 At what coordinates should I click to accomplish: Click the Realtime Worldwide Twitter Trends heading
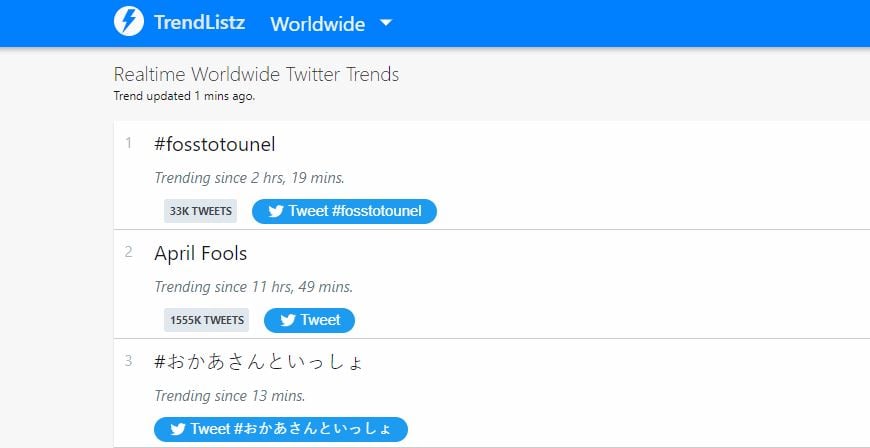tap(256, 74)
